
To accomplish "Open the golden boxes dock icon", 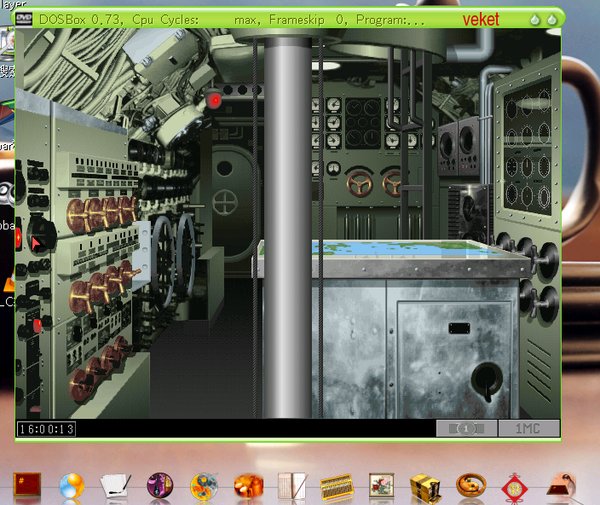I will point(426,488).
